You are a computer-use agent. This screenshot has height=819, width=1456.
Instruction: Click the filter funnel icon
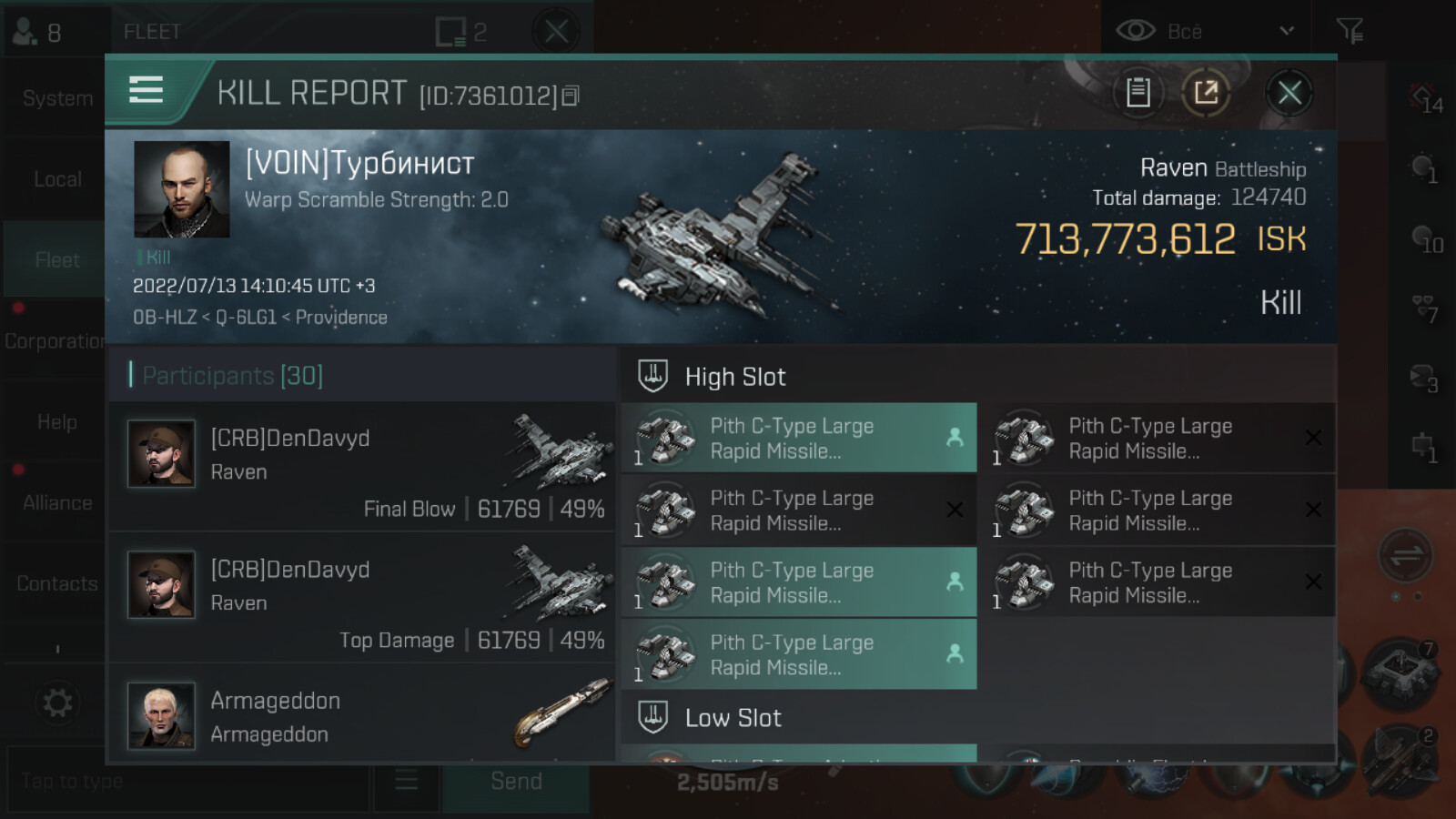click(x=1350, y=31)
